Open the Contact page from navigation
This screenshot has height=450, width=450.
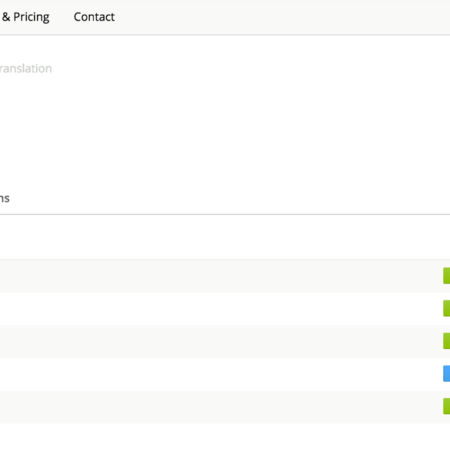(94, 17)
